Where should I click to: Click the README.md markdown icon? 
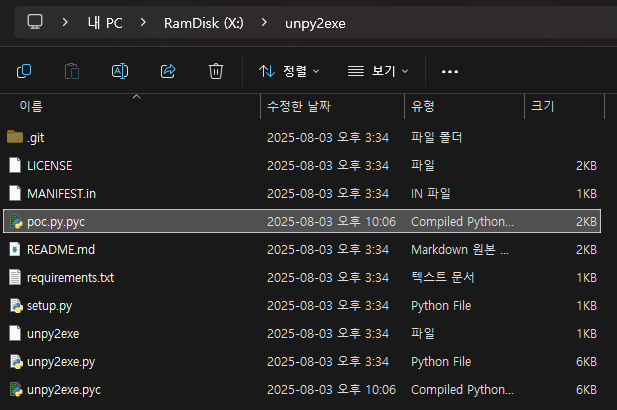[15, 249]
